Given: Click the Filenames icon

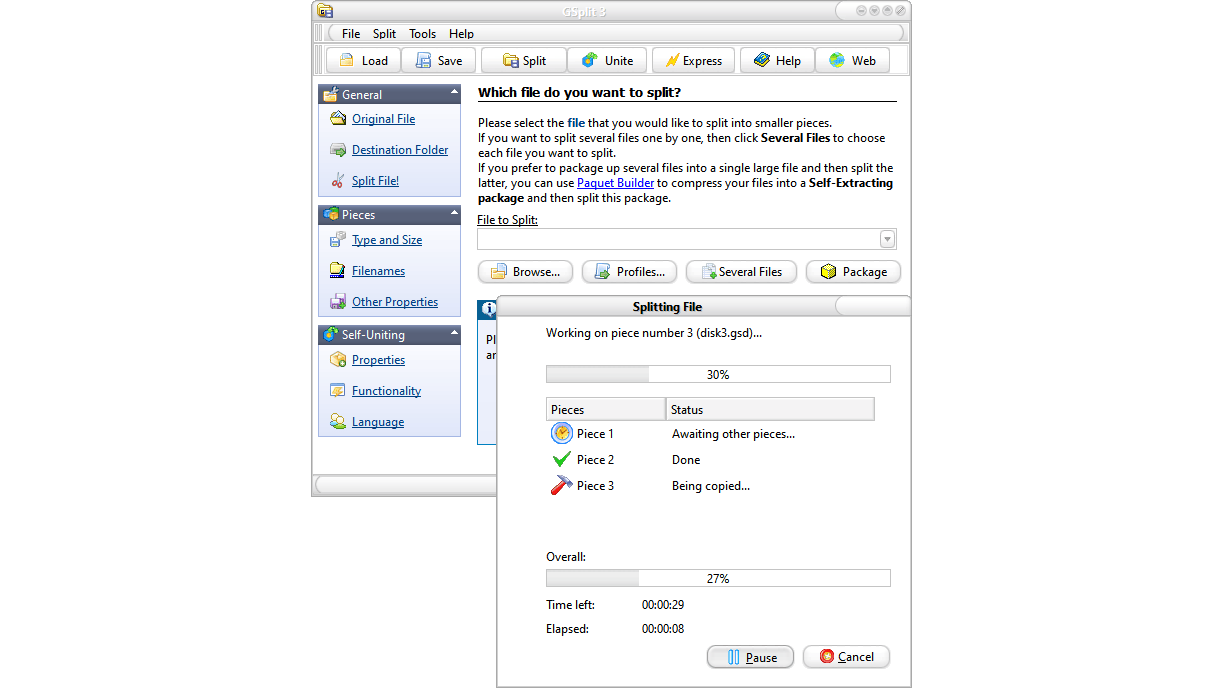Looking at the screenshot, I should (338, 271).
